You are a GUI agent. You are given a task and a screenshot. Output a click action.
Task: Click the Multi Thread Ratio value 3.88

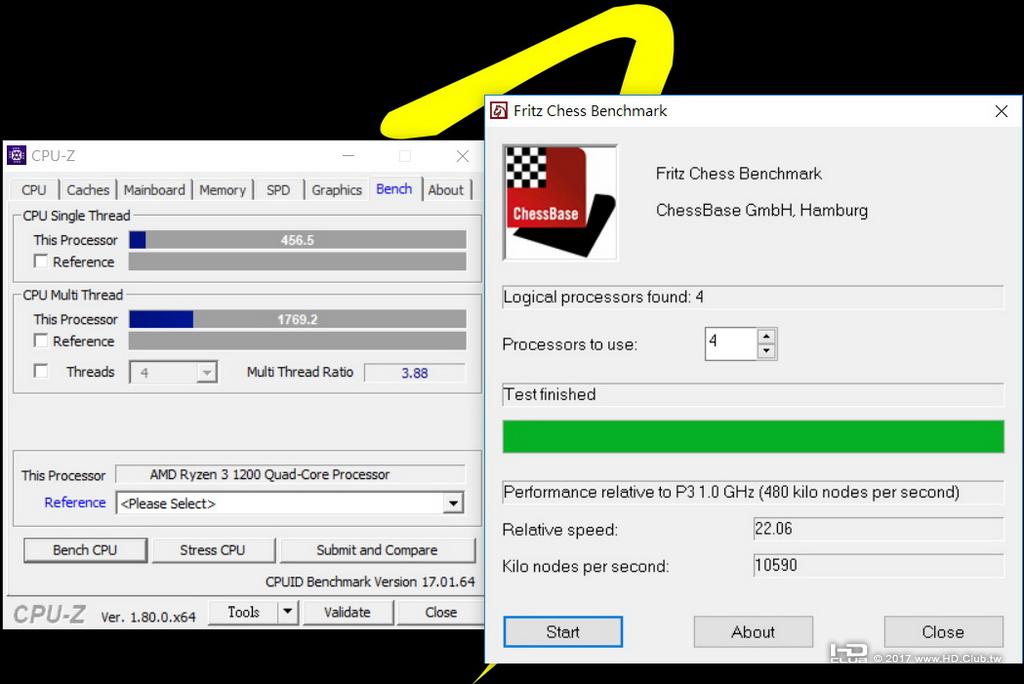(x=415, y=372)
